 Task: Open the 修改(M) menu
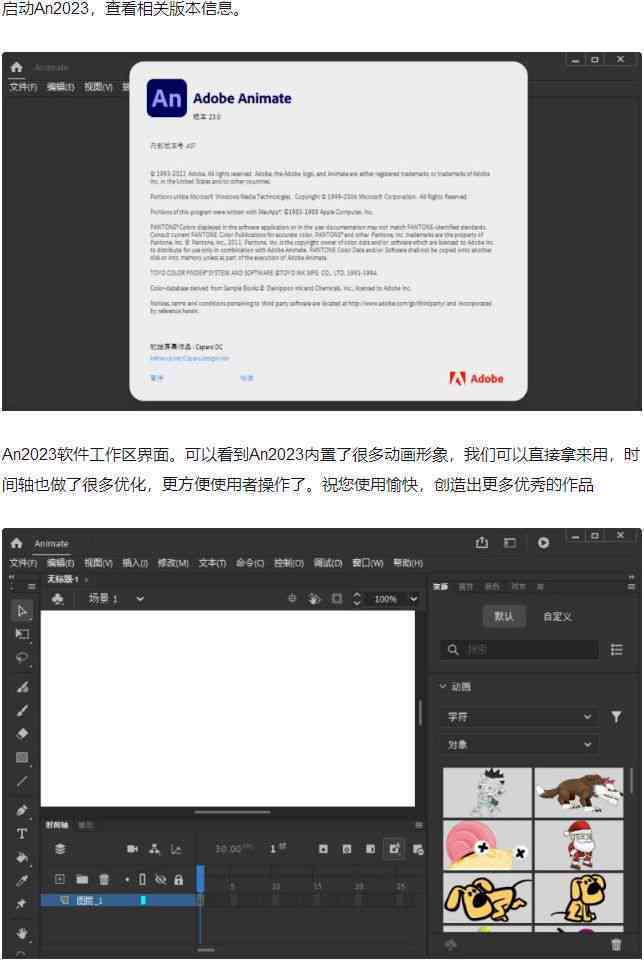click(x=173, y=563)
